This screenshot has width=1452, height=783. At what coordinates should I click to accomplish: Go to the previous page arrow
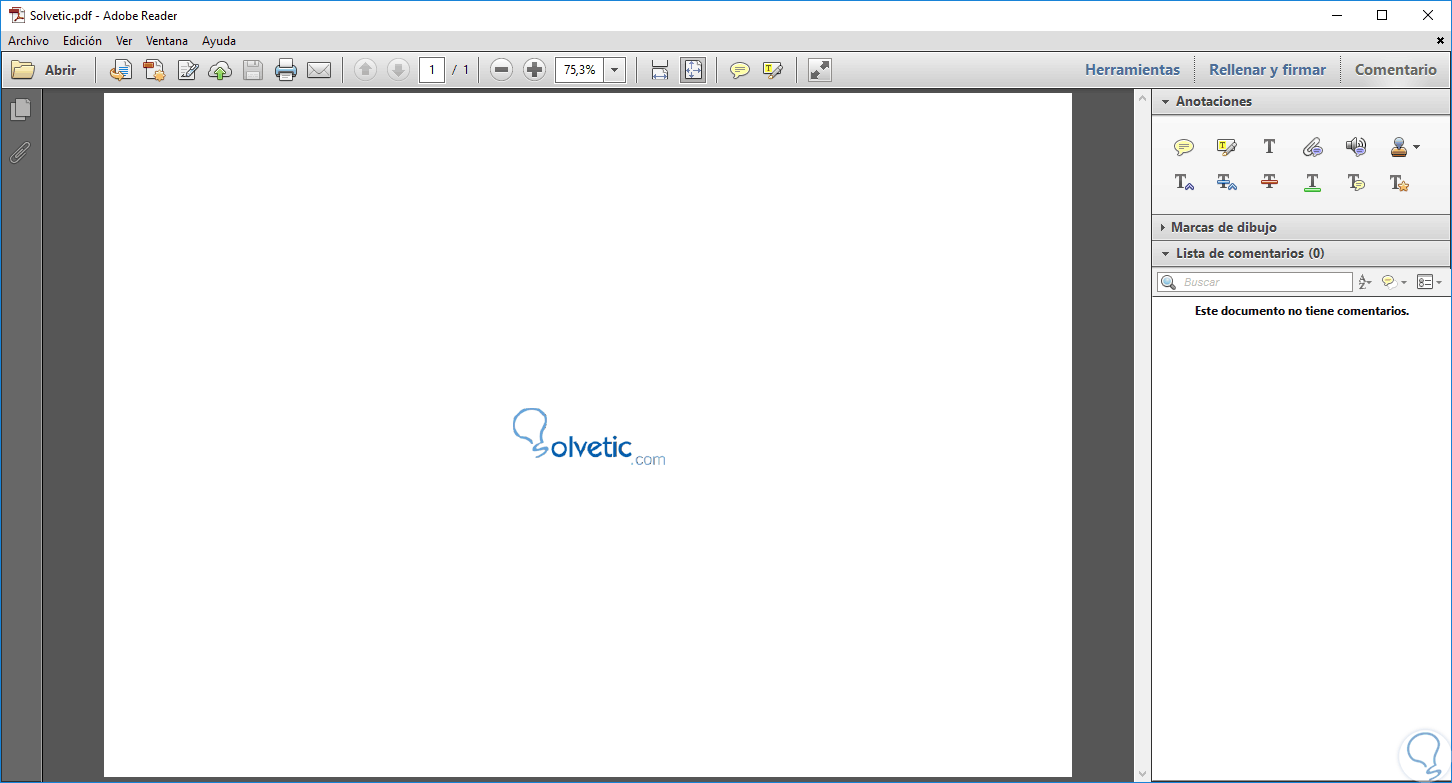click(366, 70)
